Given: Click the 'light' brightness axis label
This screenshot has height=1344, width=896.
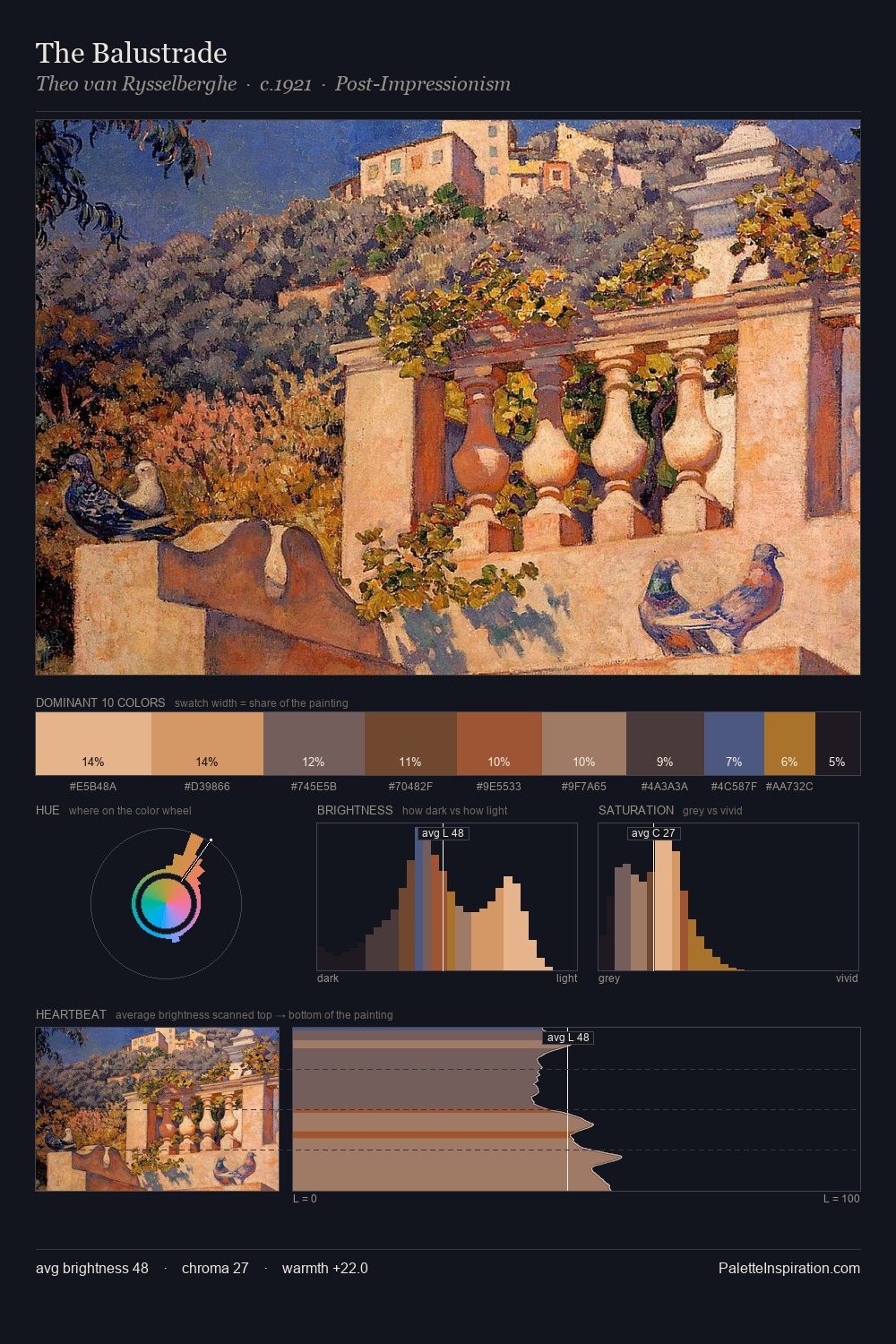Looking at the screenshot, I should click(x=566, y=978).
